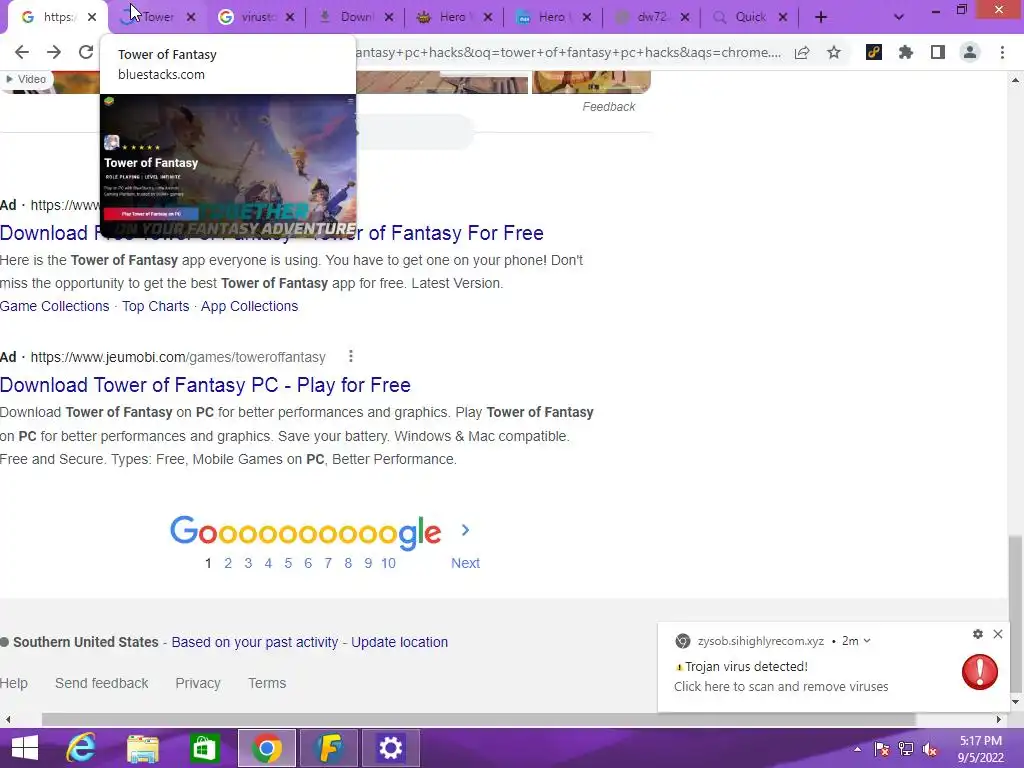This screenshot has width=1024, height=768.
Task: Open Privacy footer link
Action: tap(198, 683)
